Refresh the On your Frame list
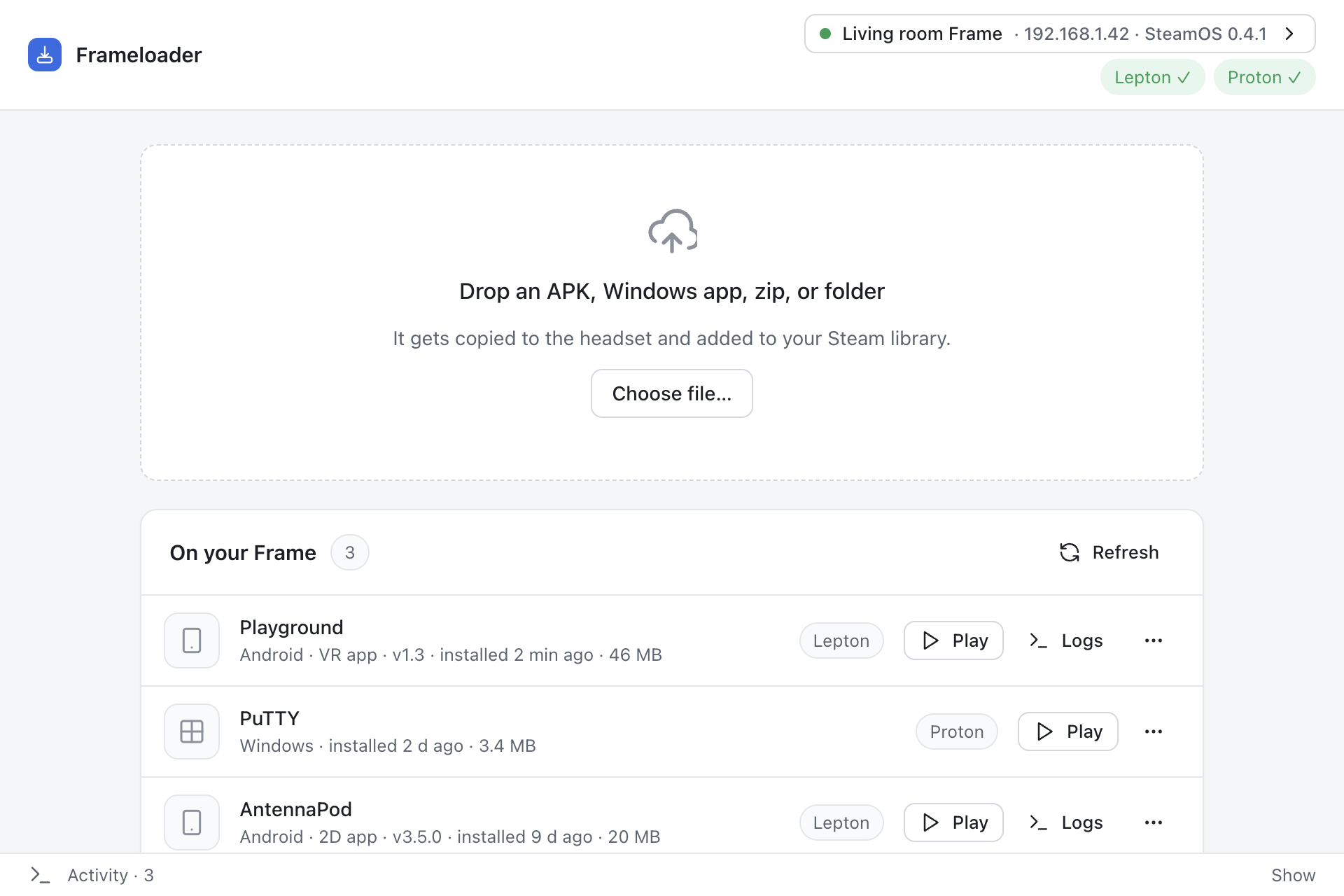Viewport: 1344px width, 896px height. [x=1109, y=552]
